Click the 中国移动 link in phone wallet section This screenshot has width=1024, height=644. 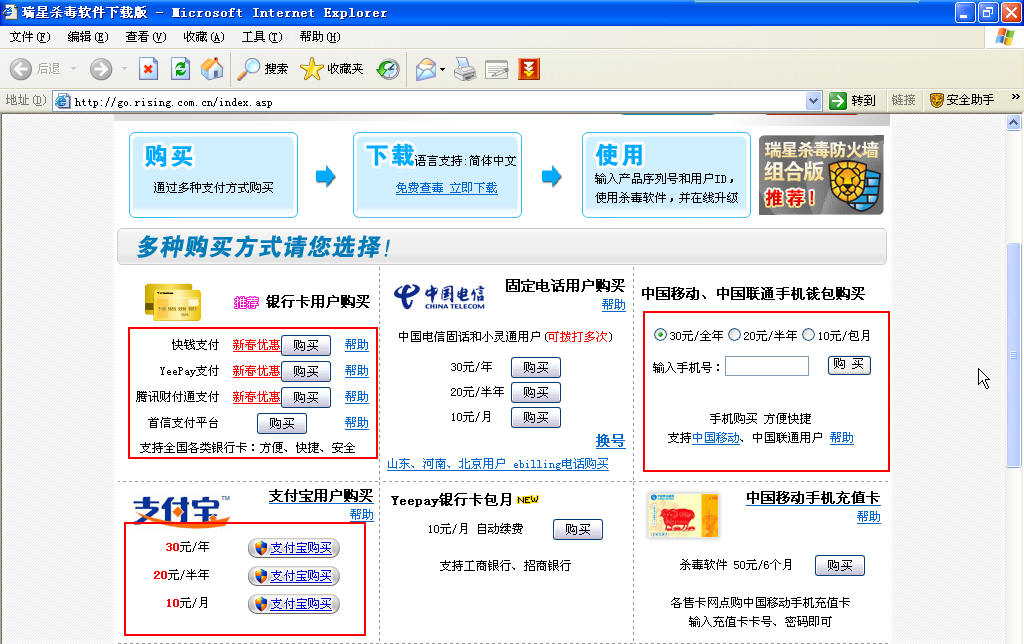tap(716, 438)
